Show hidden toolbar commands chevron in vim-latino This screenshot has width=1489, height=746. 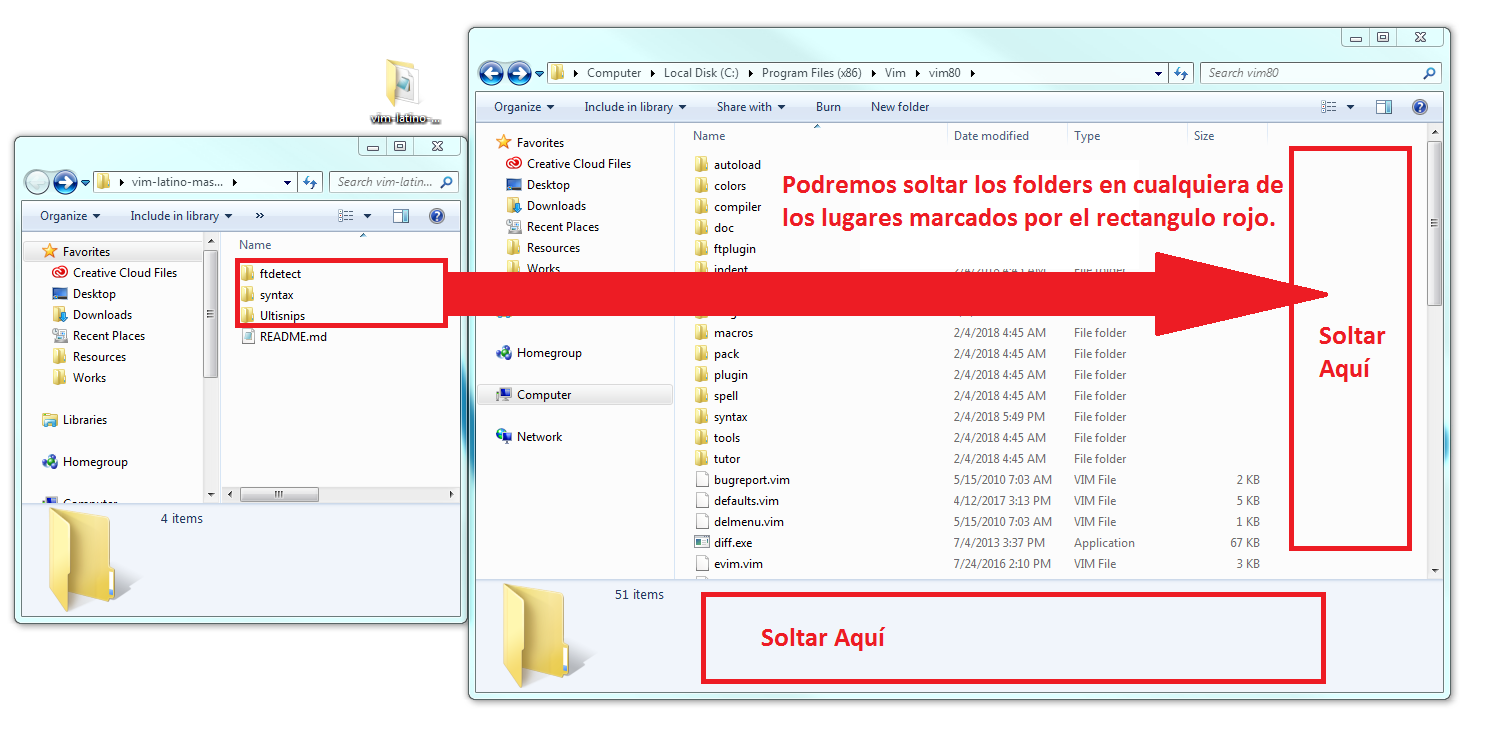[260, 216]
